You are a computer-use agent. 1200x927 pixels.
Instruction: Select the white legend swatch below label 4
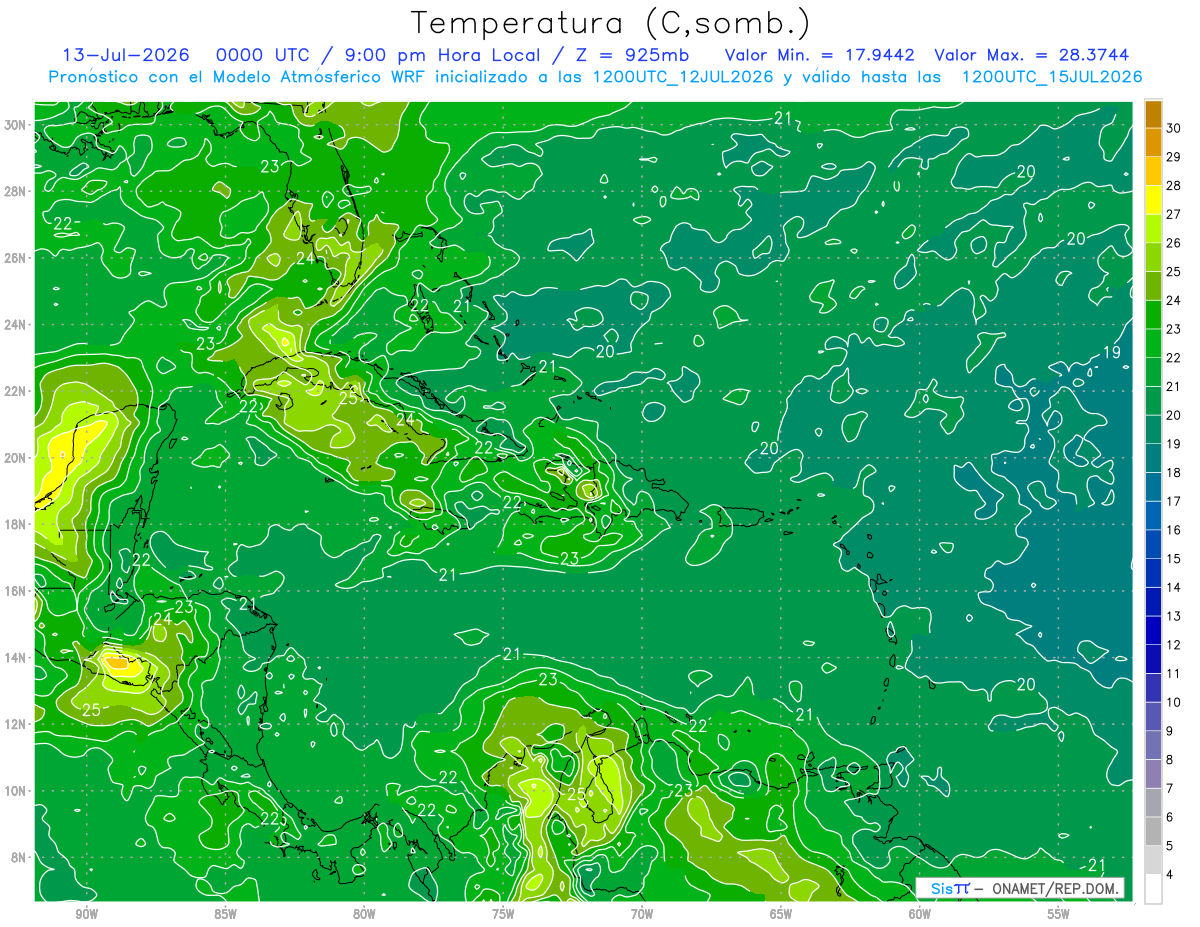pyautogui.click(x=1153, y=888)
